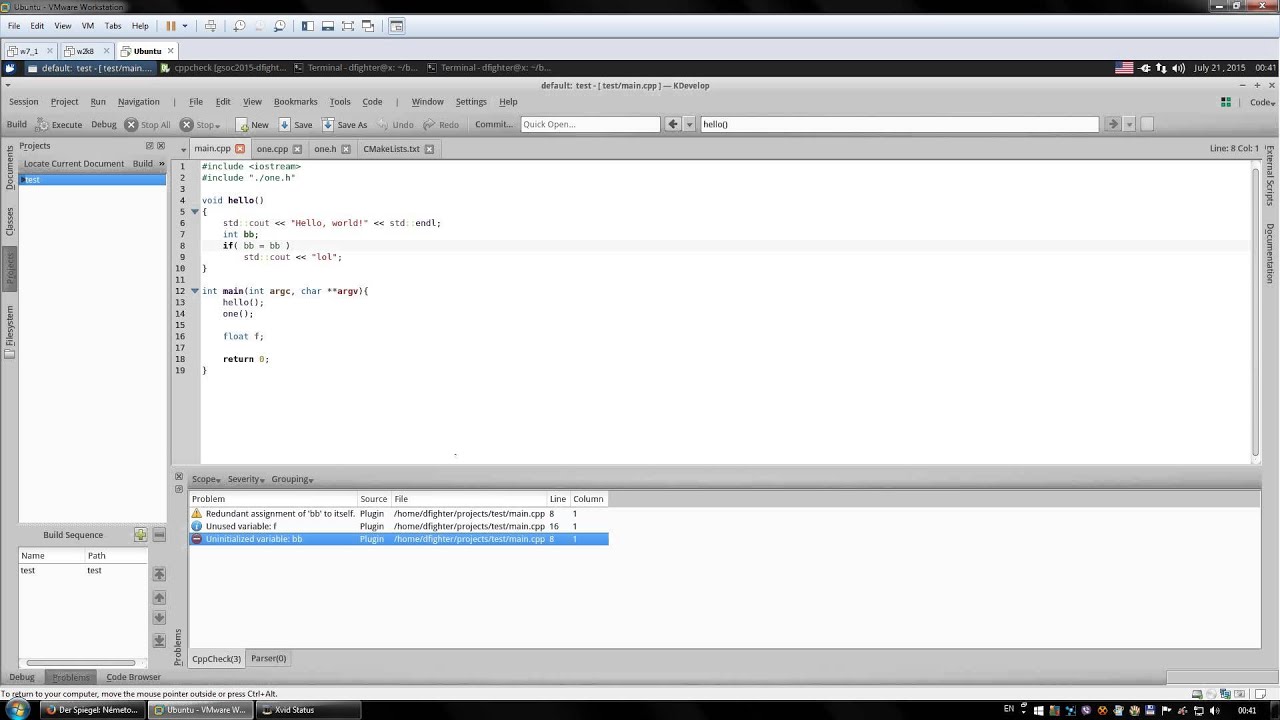1280x720 pixels.
Task: Click the Execute gear icon in toolbar
Action: (42, 125)
